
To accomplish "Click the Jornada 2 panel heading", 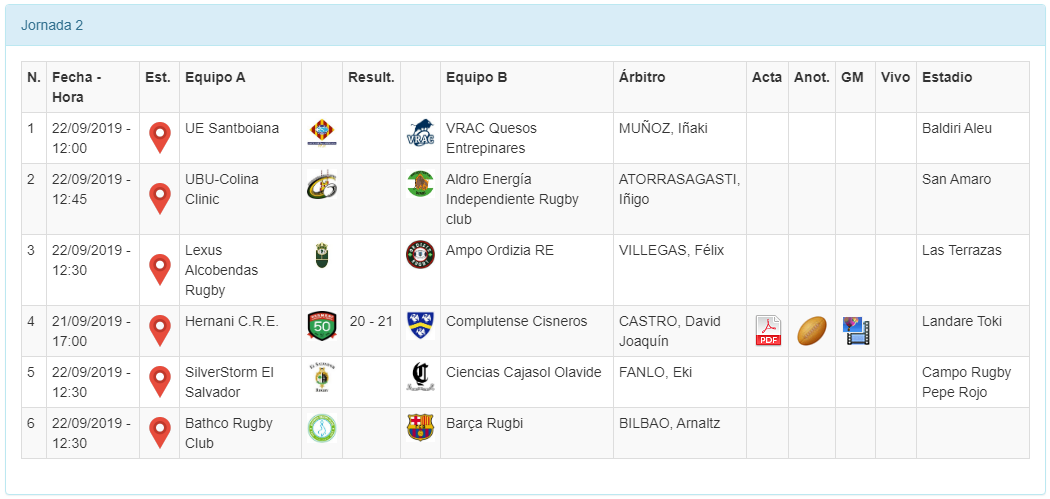I will pos(52,25).
